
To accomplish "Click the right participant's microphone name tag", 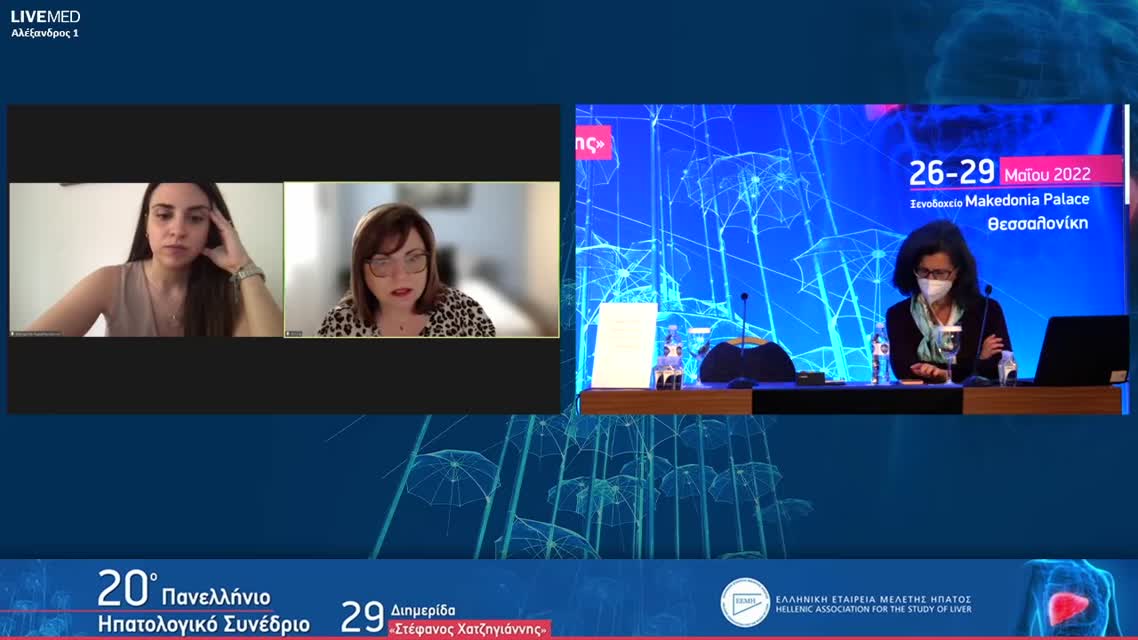I will (294, 333).
